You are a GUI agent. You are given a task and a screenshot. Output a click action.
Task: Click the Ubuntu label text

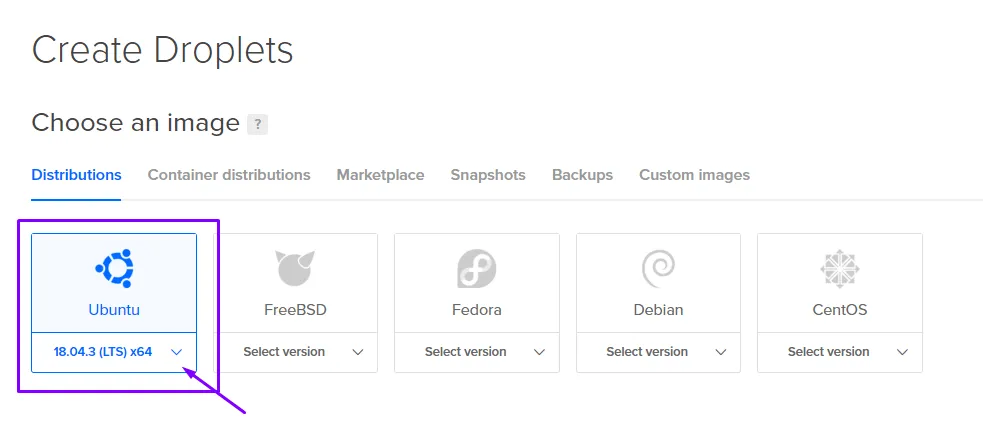tap(114, 310)
